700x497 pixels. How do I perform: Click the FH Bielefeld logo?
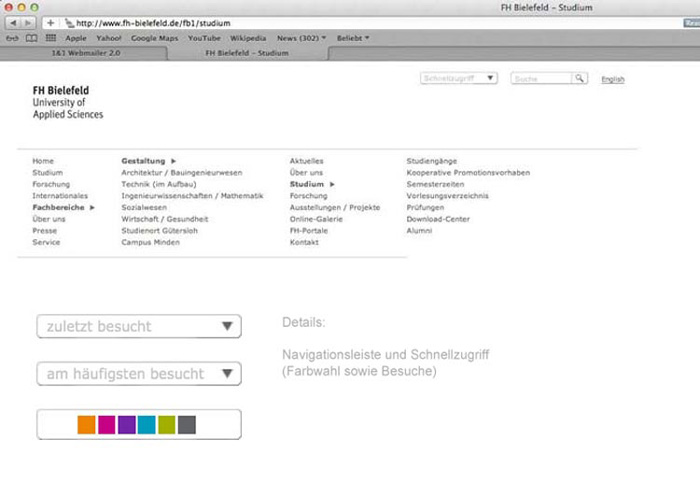[x=67, y=102]
